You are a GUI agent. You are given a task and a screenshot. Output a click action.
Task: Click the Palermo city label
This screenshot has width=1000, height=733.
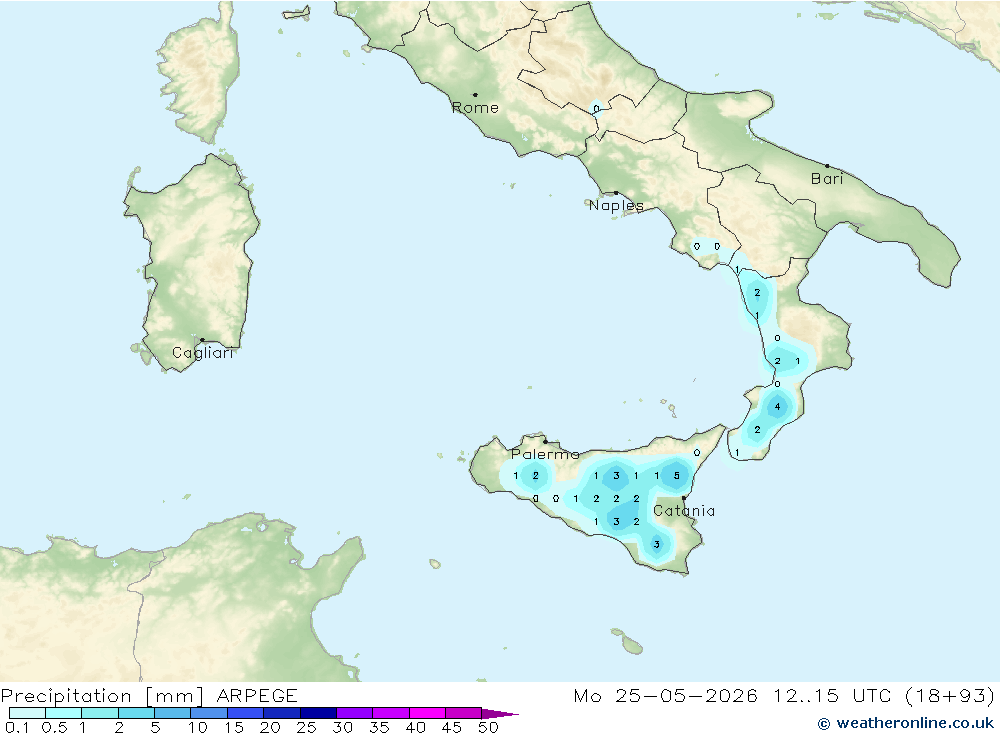click(x=545, y=454)
